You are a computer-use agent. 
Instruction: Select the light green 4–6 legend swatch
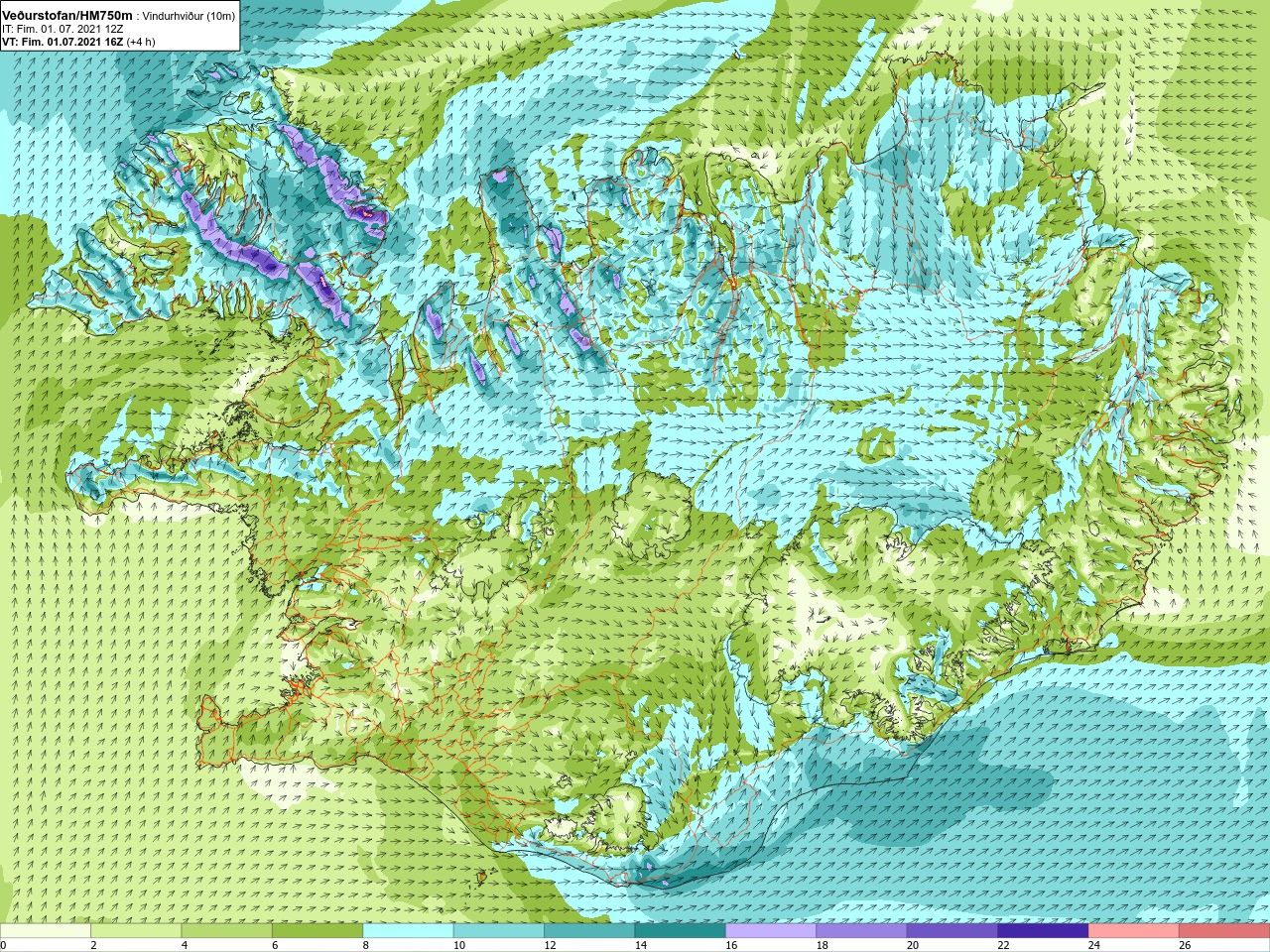point(227,931)
